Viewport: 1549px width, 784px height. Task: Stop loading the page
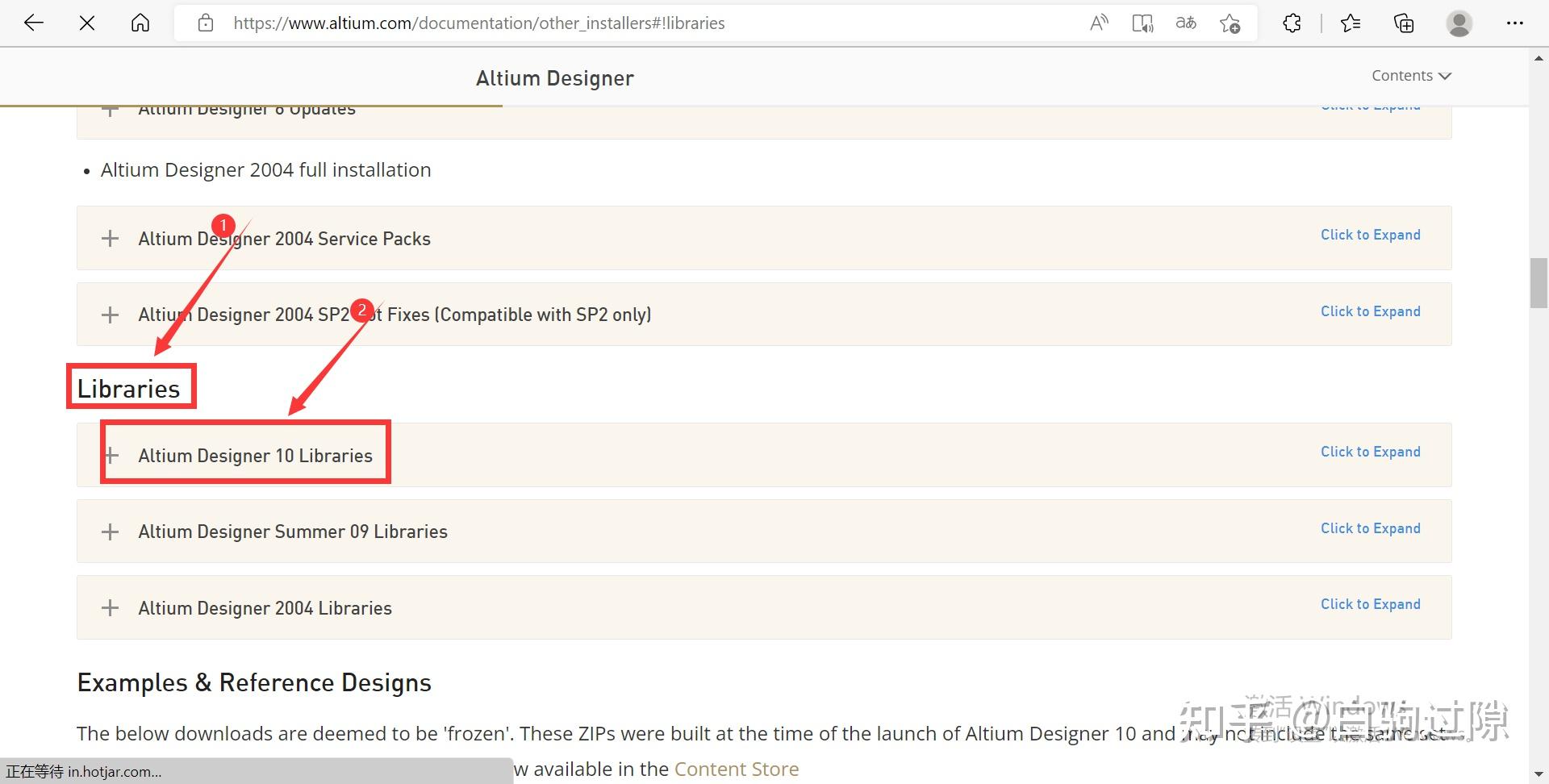coord(87,23)
